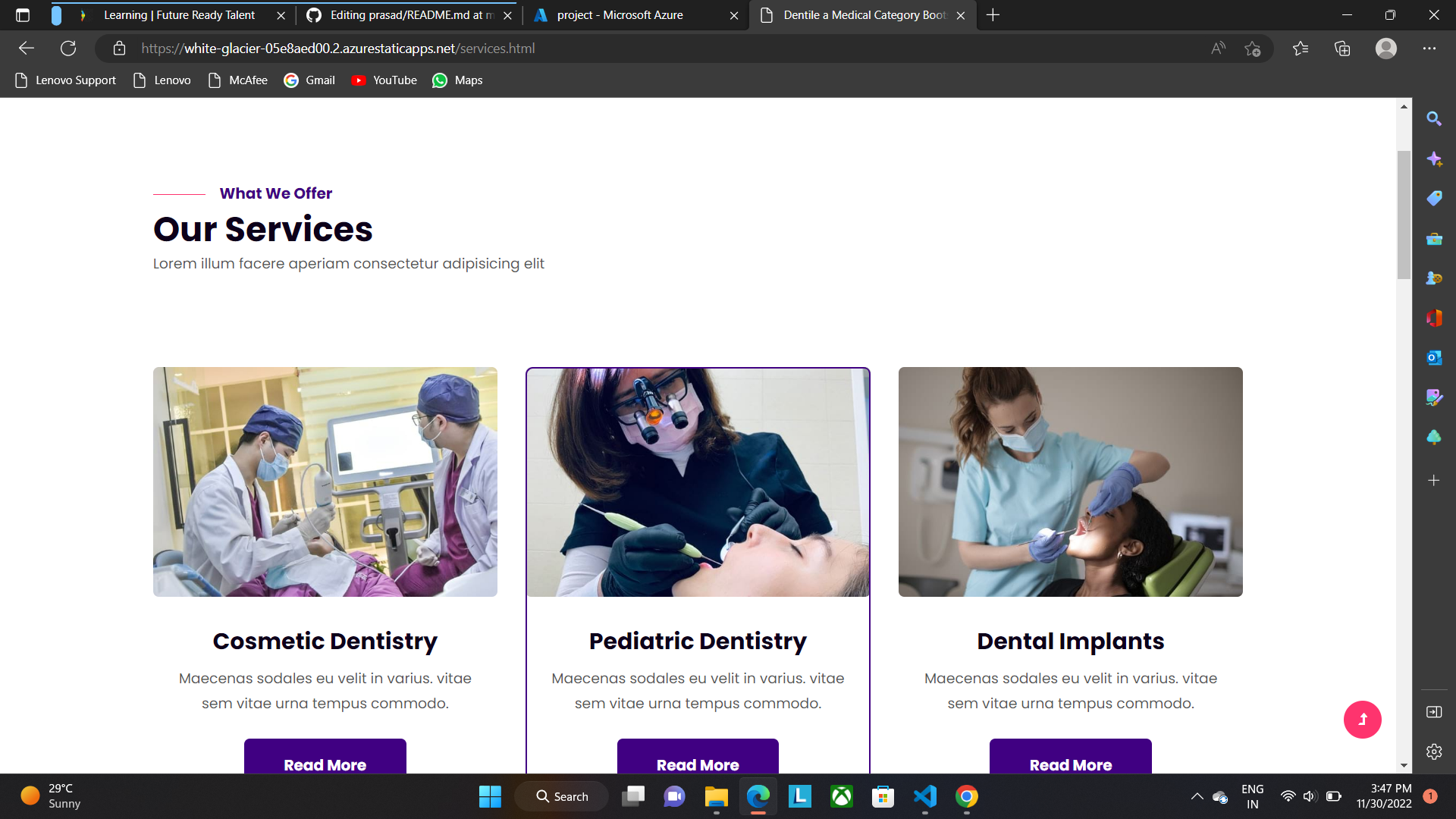Click Read More under Cosmetic Dentistry
1456x819 pixels.
point(325,758)
